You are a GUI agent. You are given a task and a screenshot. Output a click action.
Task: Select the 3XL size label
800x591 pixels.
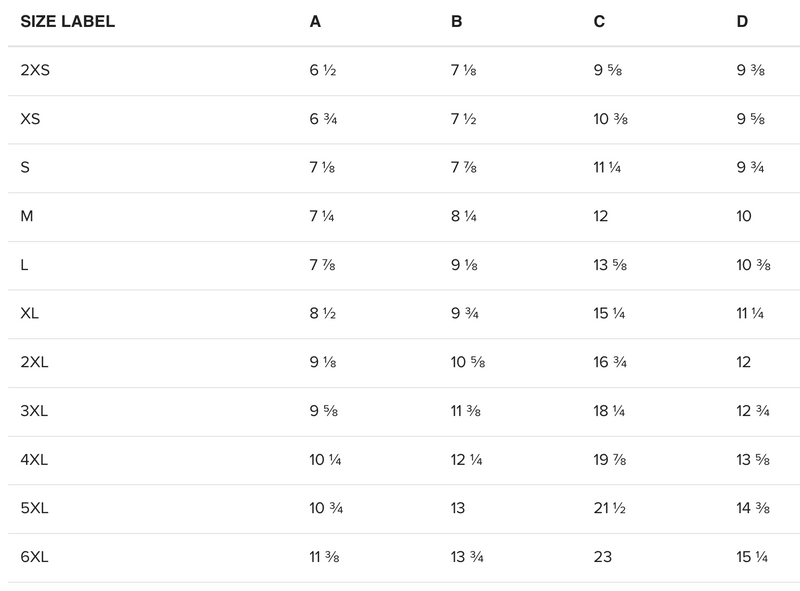[35, 411]
